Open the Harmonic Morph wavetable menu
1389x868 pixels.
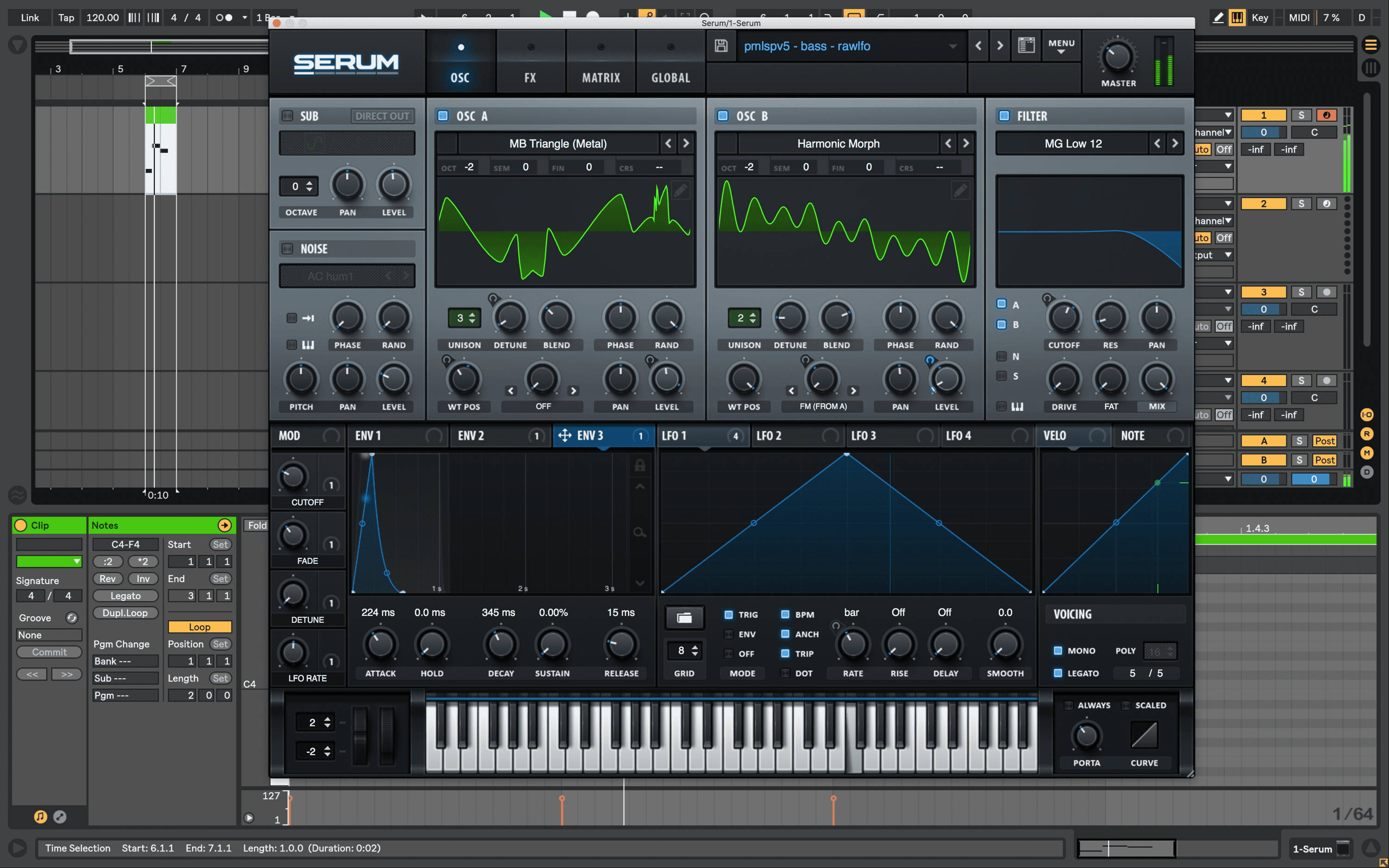(838, 144)
